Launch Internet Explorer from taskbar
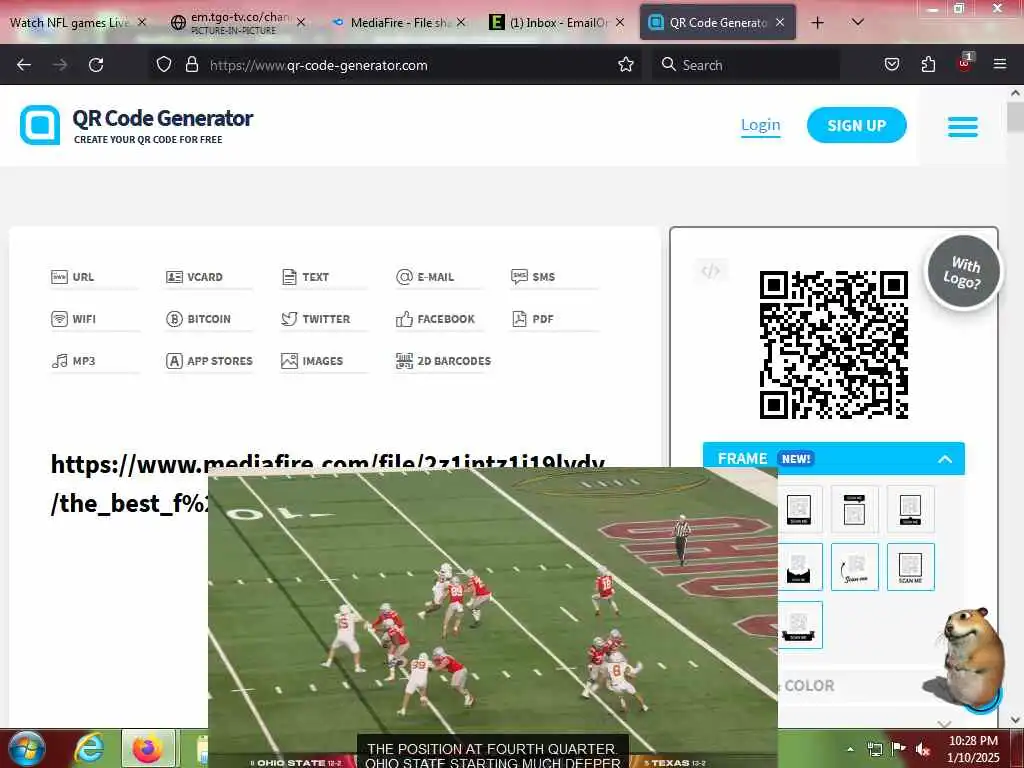1024x768 pixels. click(88, 748)
